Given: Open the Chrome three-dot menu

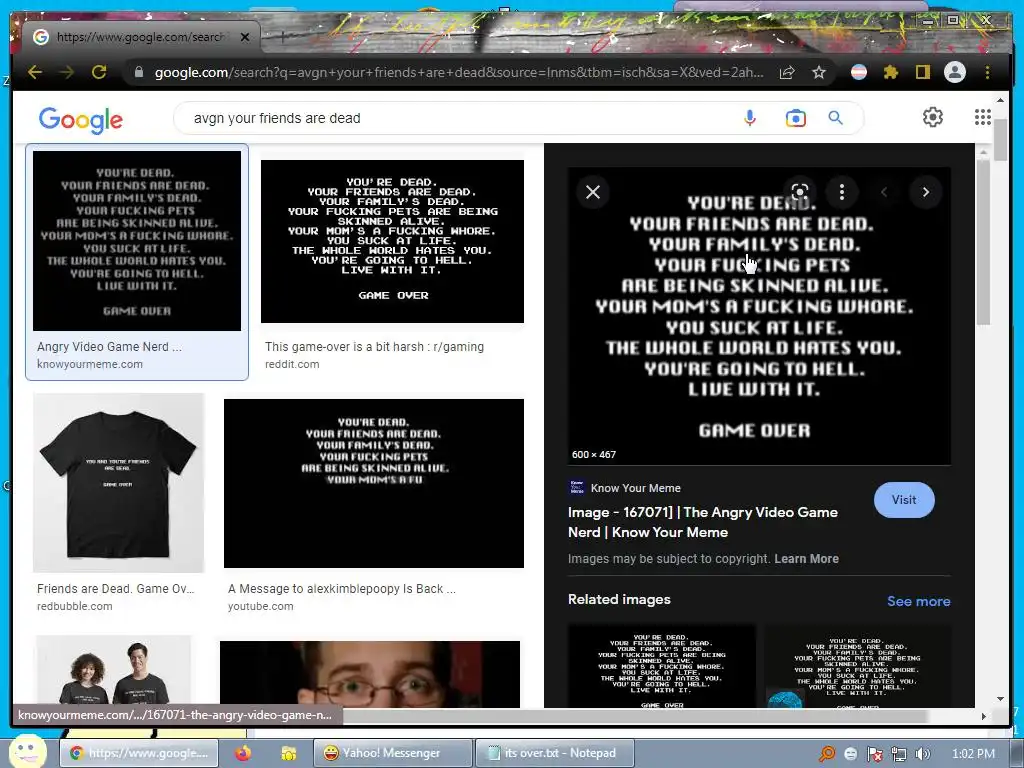Looking at the screenshot, I should click(987, 72).
